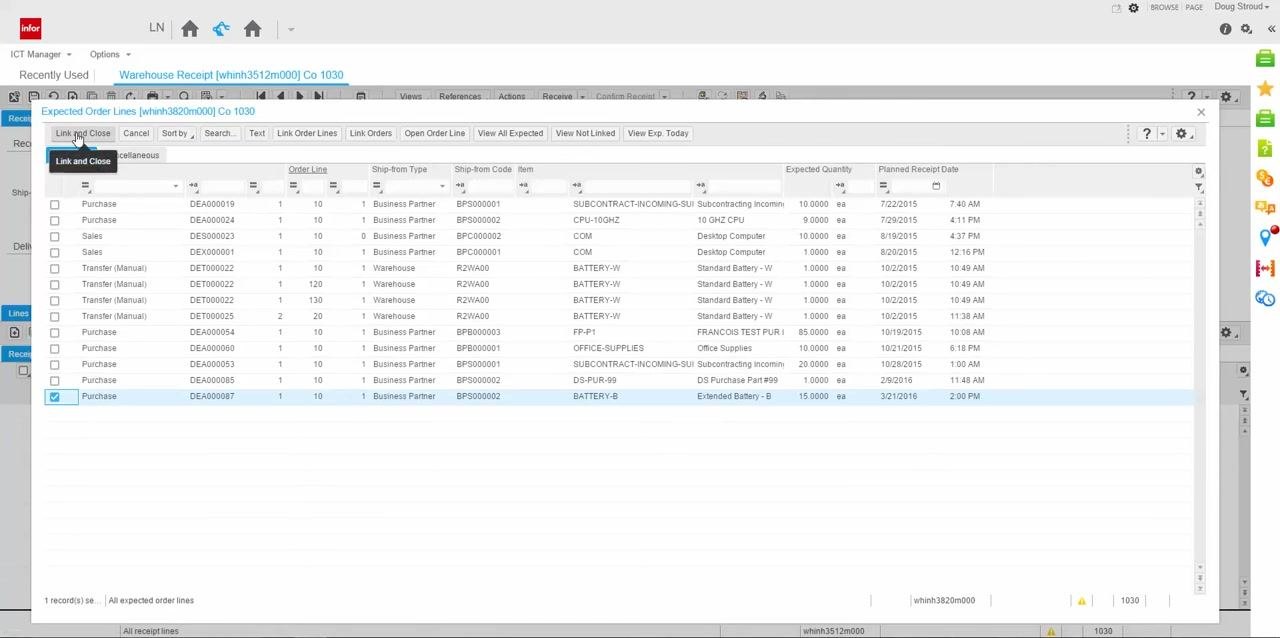Check the DET000025 transfer row checkbox

[55, 316]
